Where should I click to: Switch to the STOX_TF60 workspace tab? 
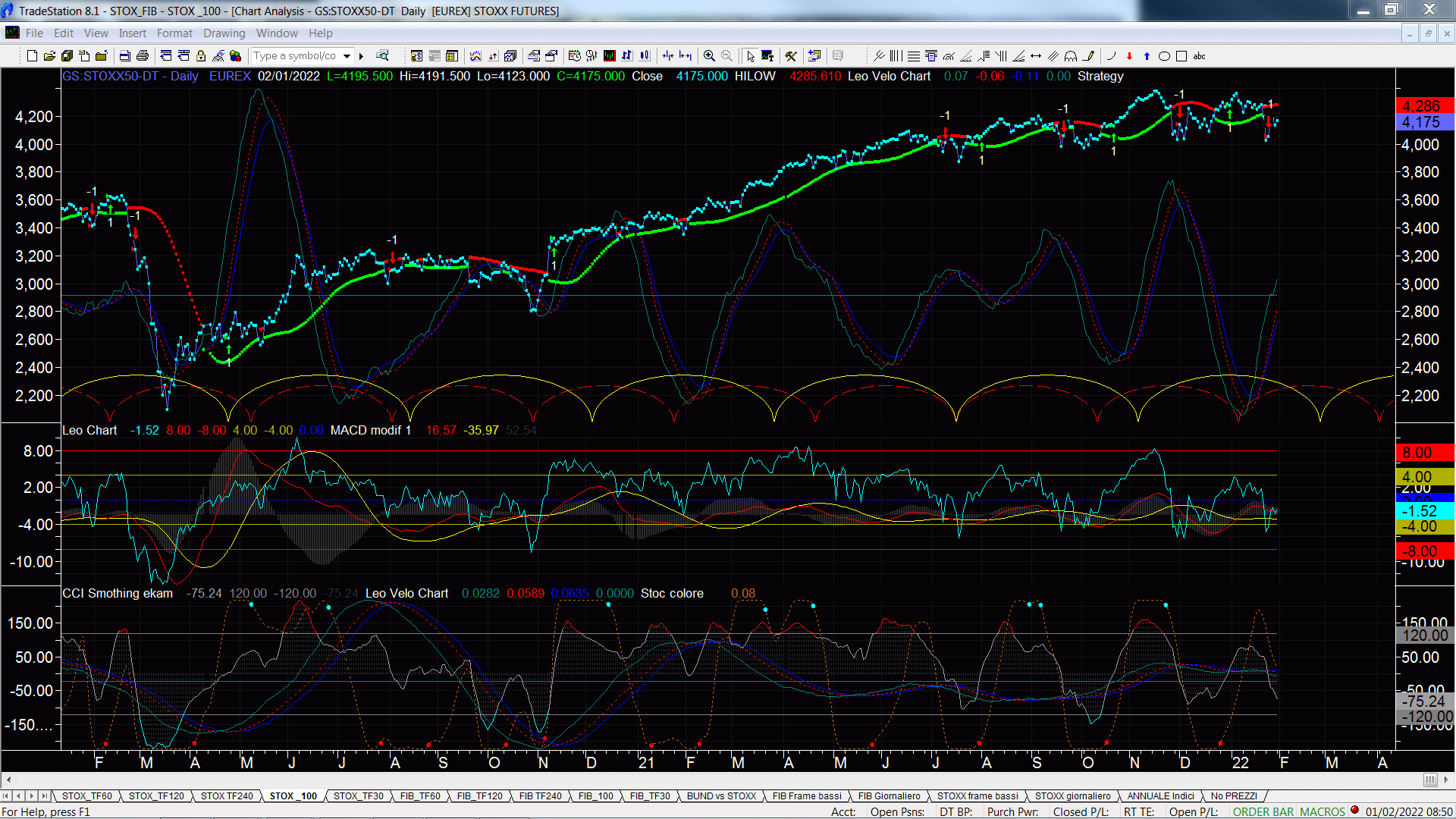click(87, 796)
